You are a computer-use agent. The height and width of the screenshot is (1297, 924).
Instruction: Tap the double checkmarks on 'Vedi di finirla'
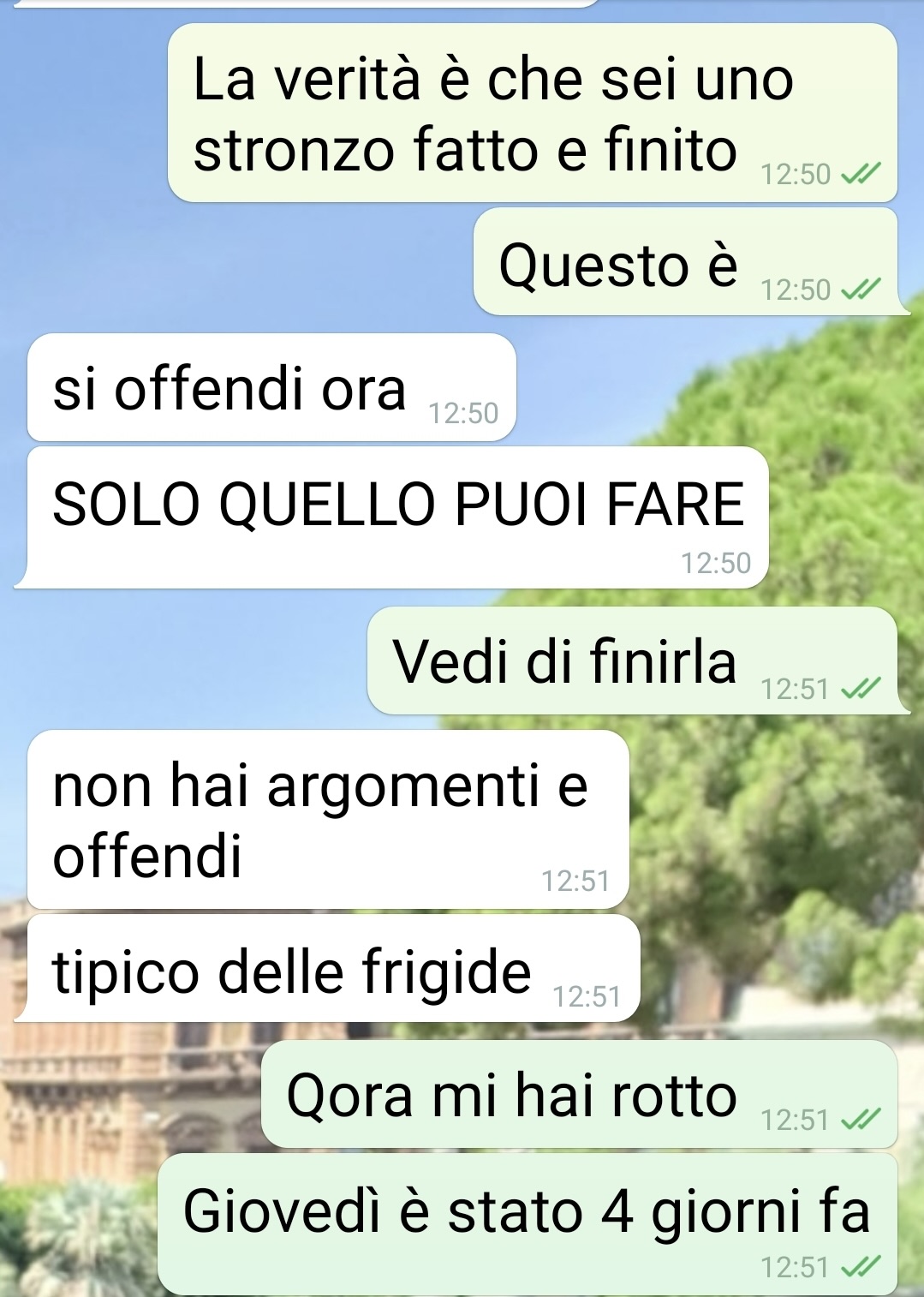[x=861, y=689]
